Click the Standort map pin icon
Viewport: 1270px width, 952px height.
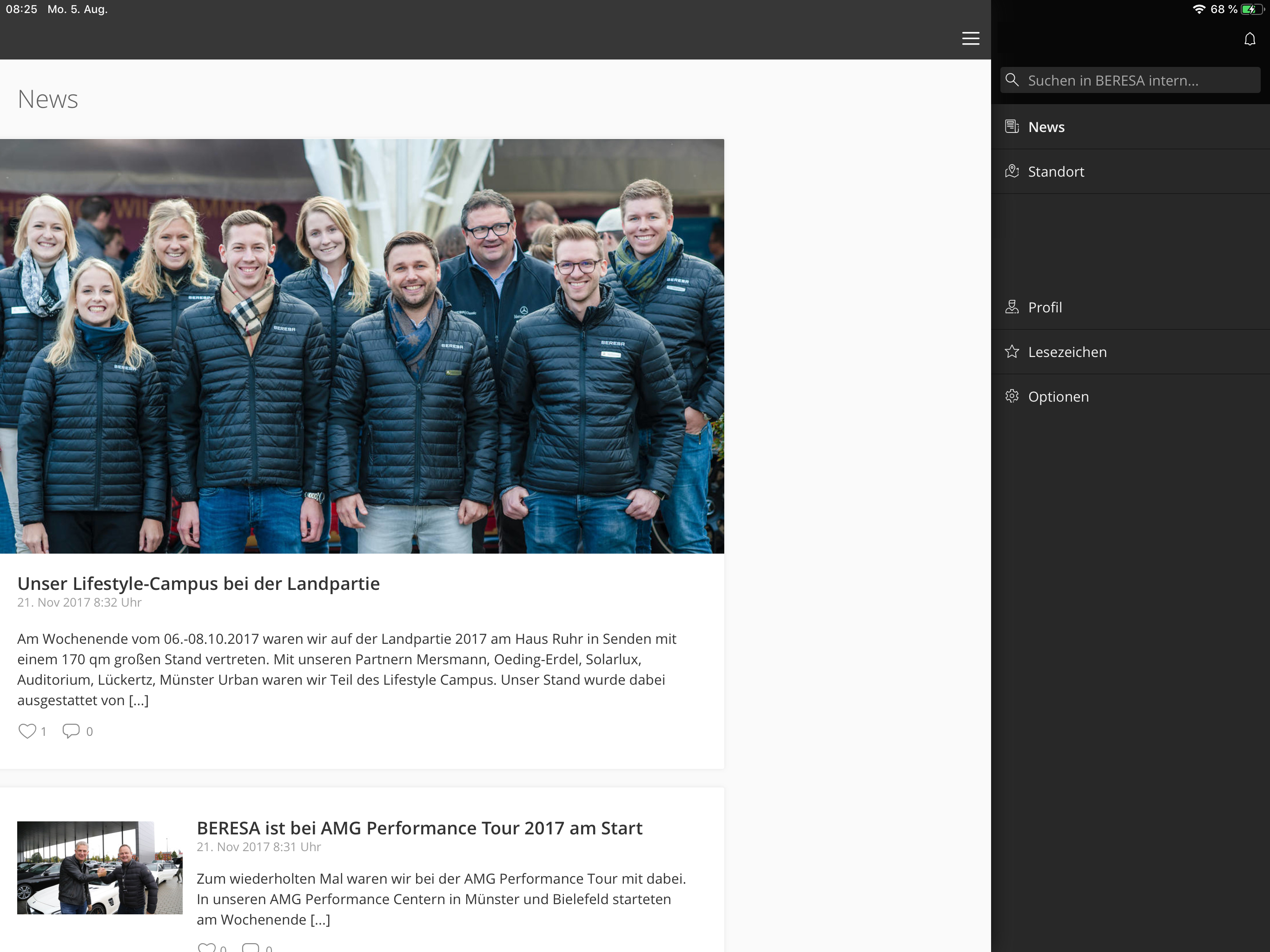[1012, 171]
